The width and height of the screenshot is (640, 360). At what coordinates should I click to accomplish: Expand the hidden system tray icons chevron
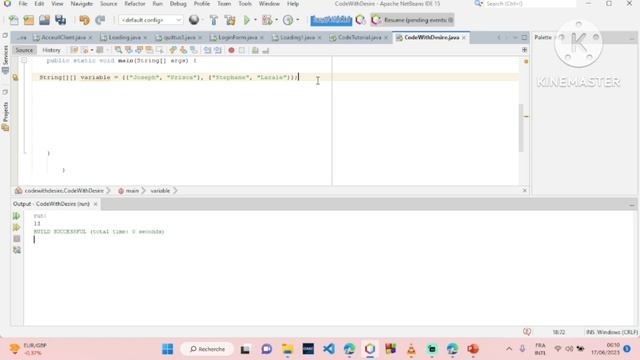point(509,349)
